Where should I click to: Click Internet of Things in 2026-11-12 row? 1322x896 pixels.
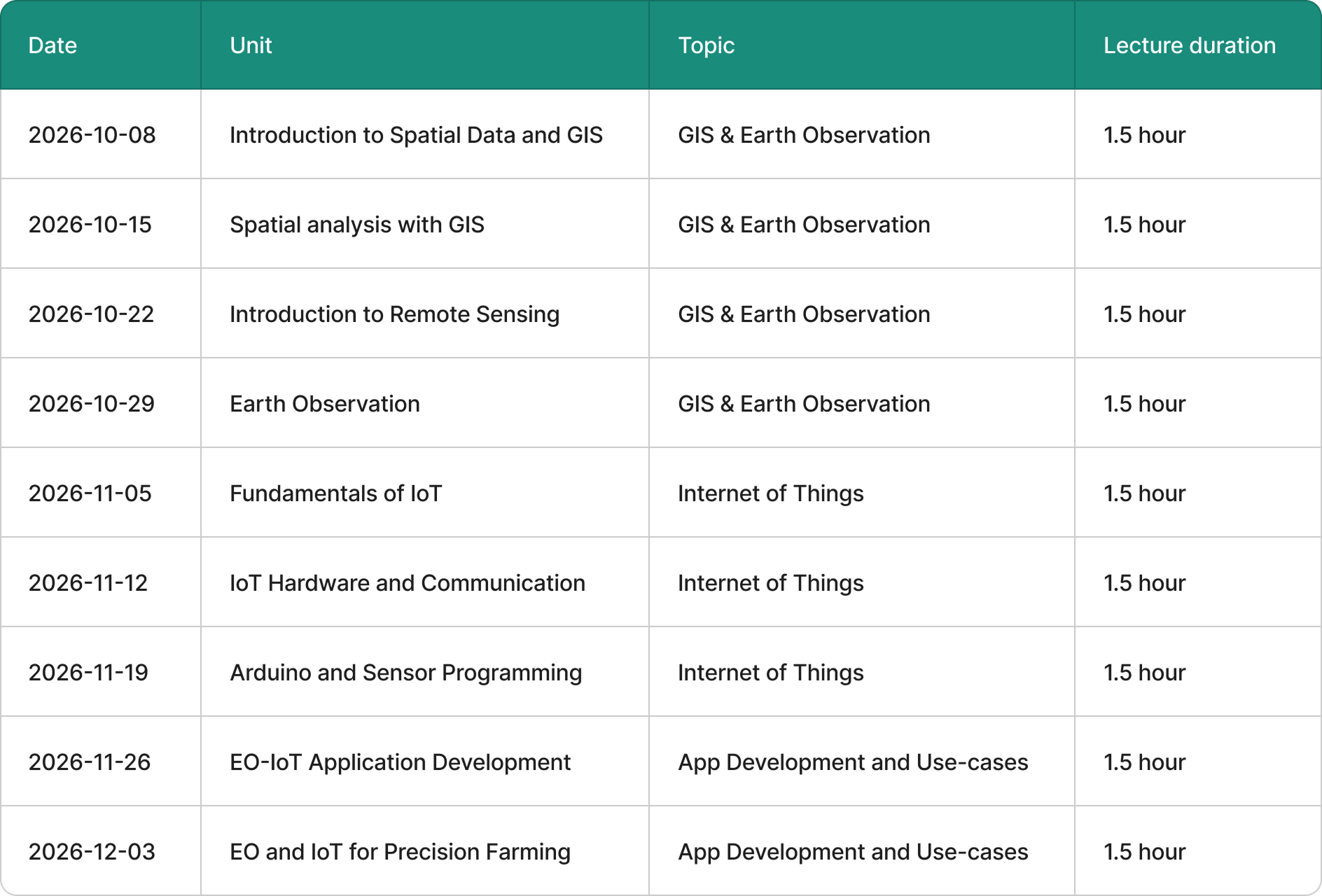(771, 583)
